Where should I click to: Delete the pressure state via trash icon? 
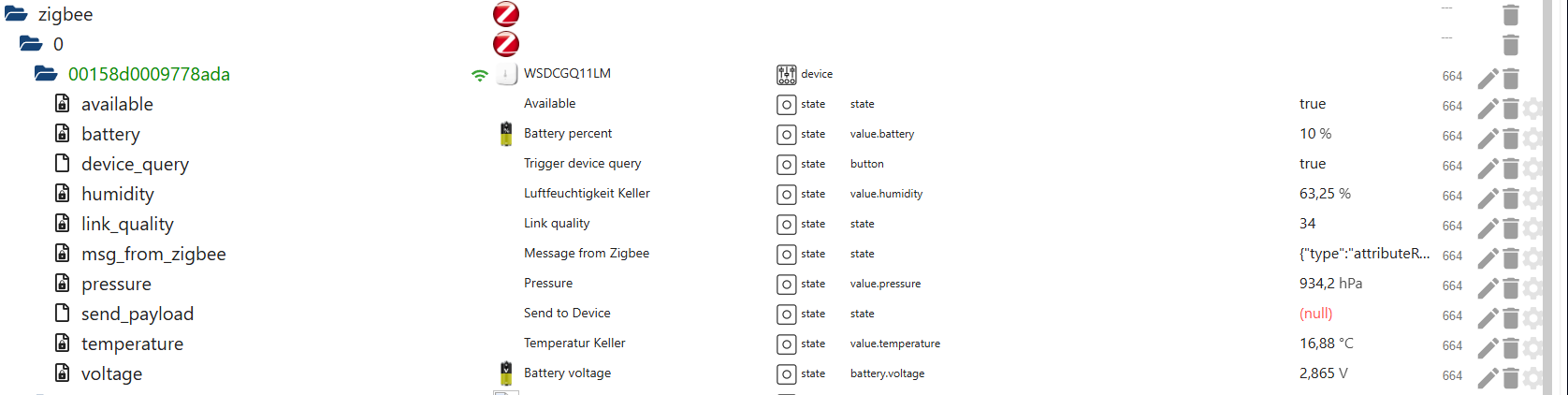tap(1510, 288)
